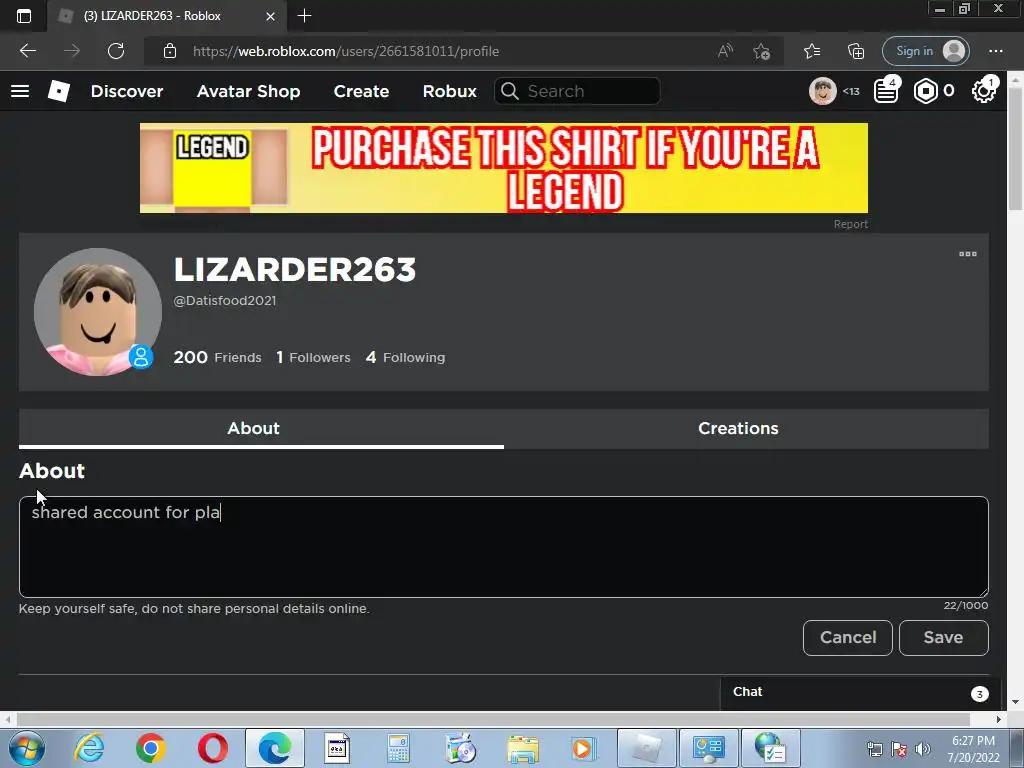This screenshot has height=768, width=1024.
Task: Open a new browser tab
Action: 304,16
